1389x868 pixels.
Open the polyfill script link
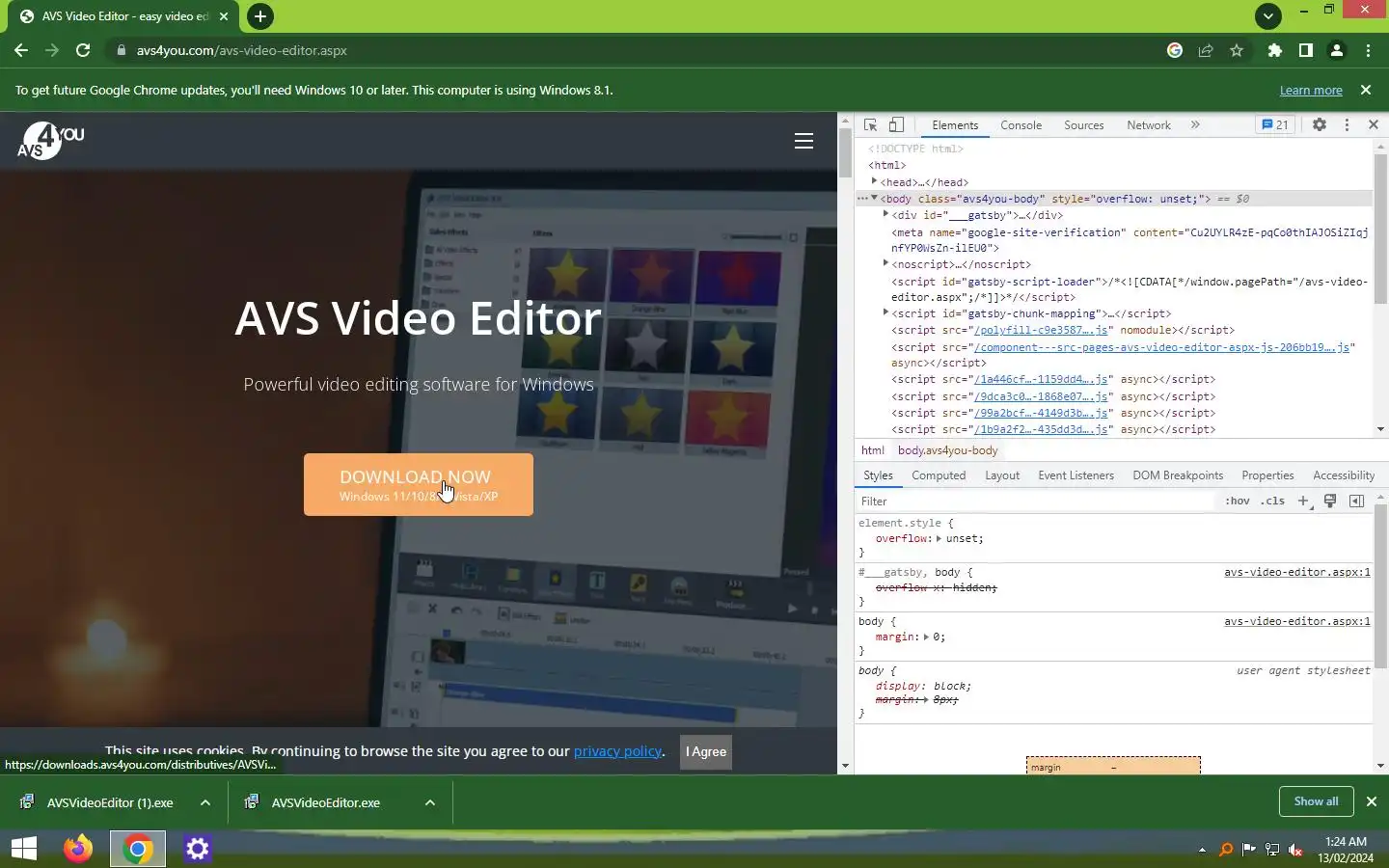pos(1041,330)
